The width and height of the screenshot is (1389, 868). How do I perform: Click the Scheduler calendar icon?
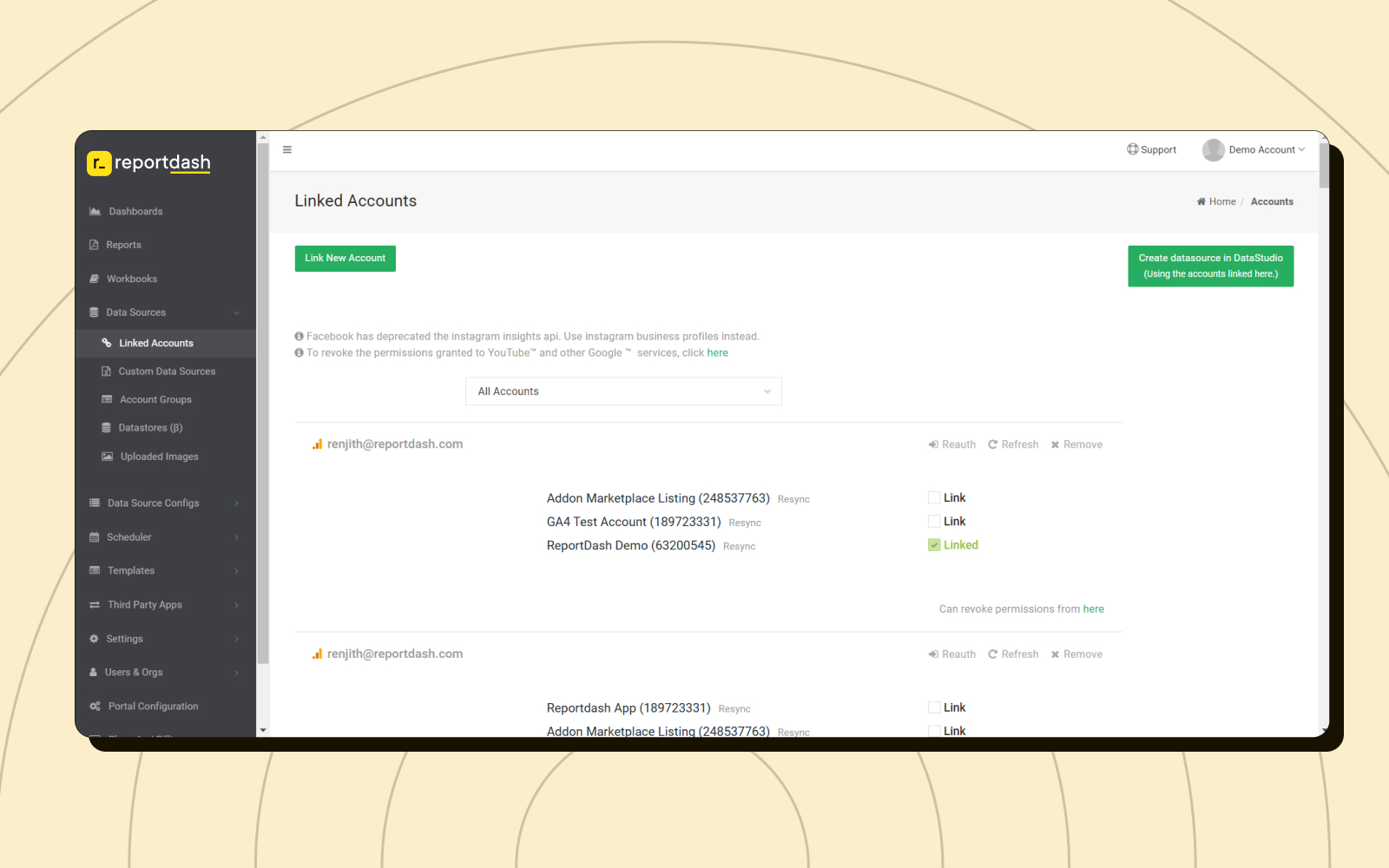click(94, 537)
